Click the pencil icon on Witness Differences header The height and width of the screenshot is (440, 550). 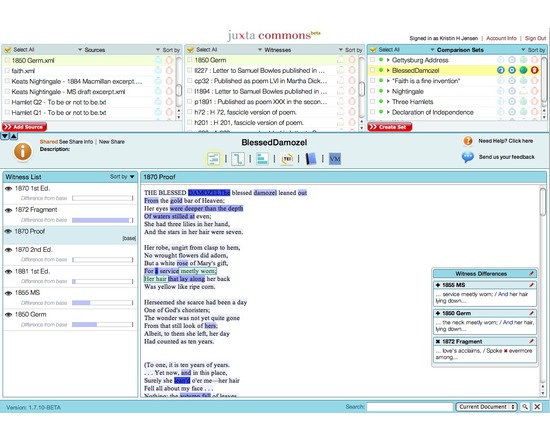coord(531,273)
